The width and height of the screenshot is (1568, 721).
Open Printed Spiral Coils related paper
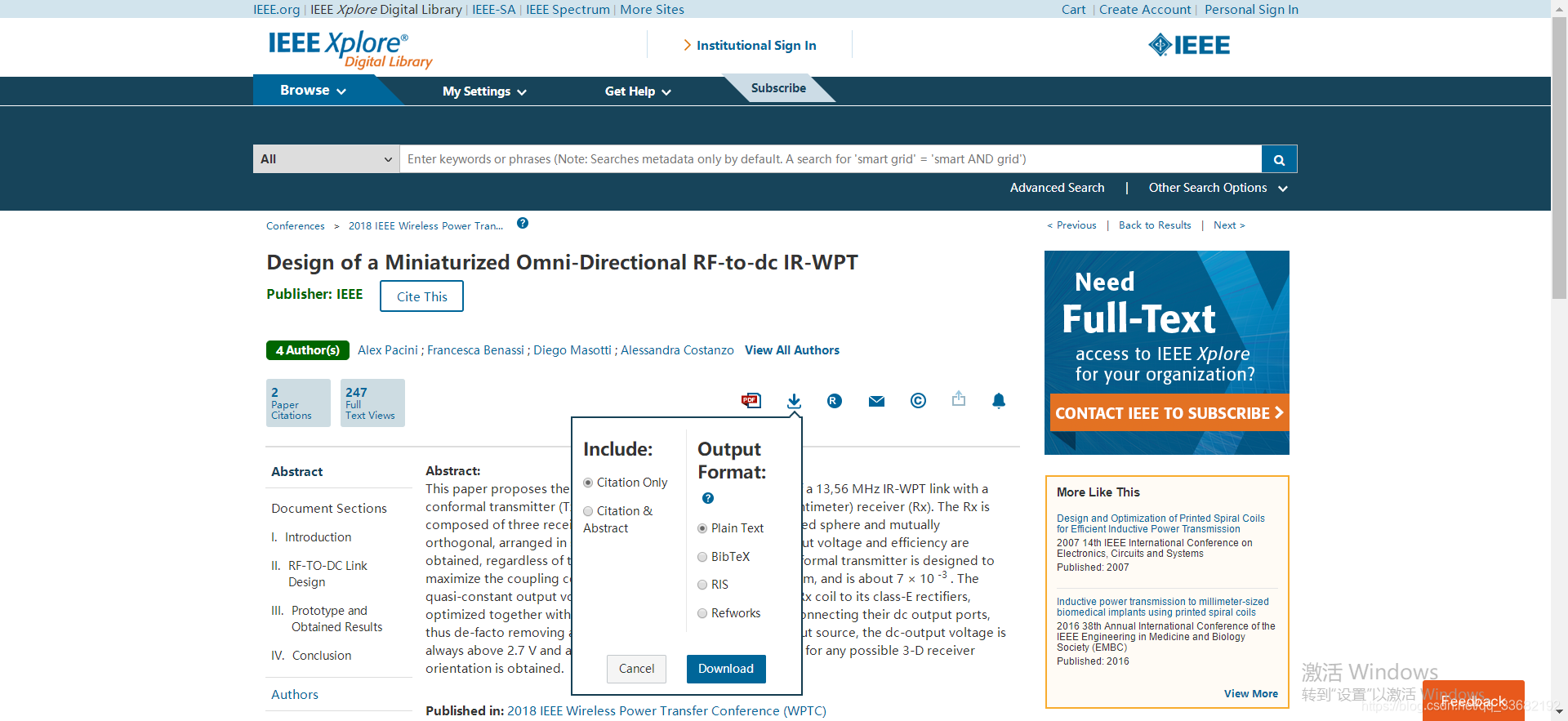coord(1160,523)
